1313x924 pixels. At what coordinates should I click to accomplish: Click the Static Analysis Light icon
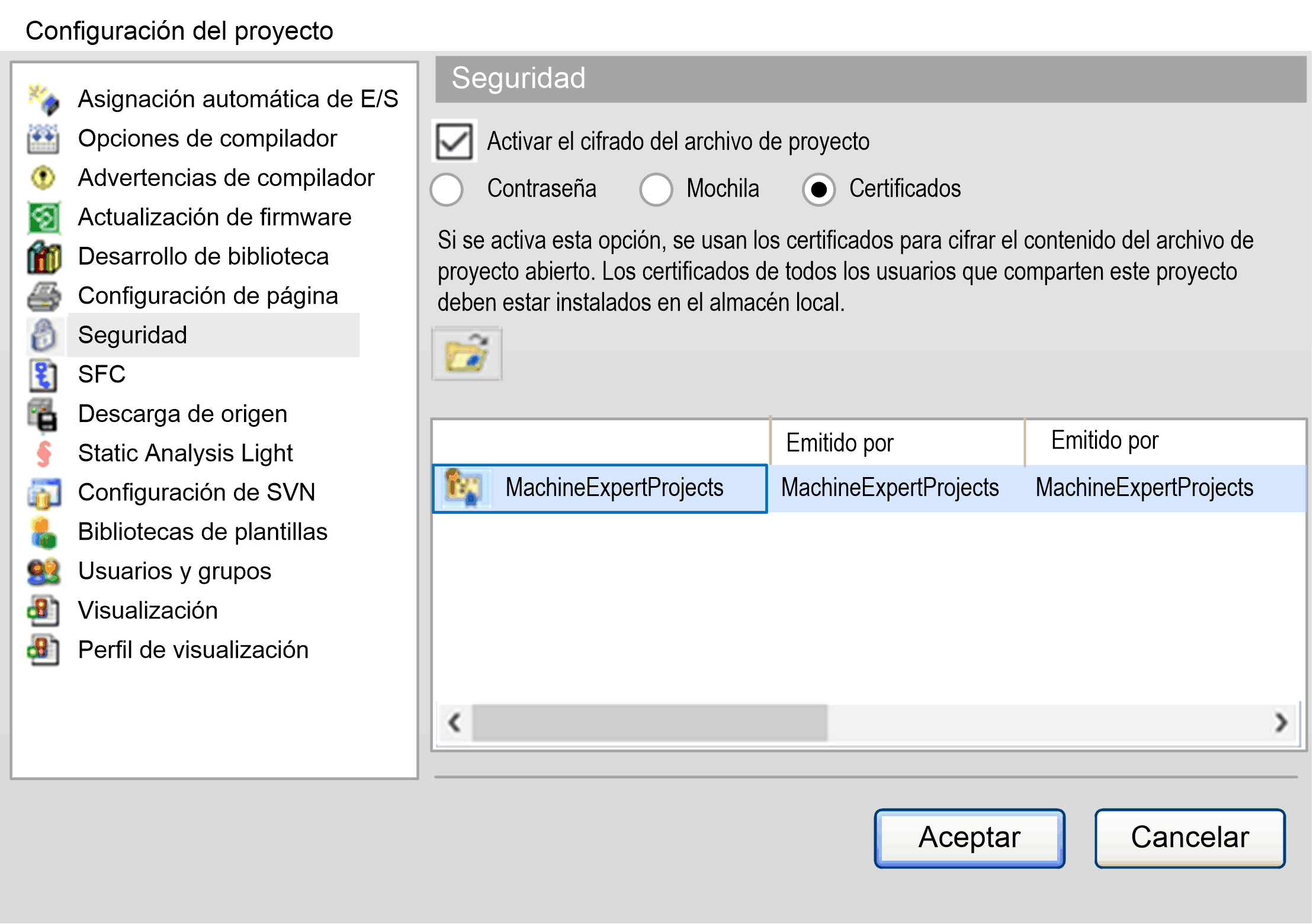pos(43,453)
